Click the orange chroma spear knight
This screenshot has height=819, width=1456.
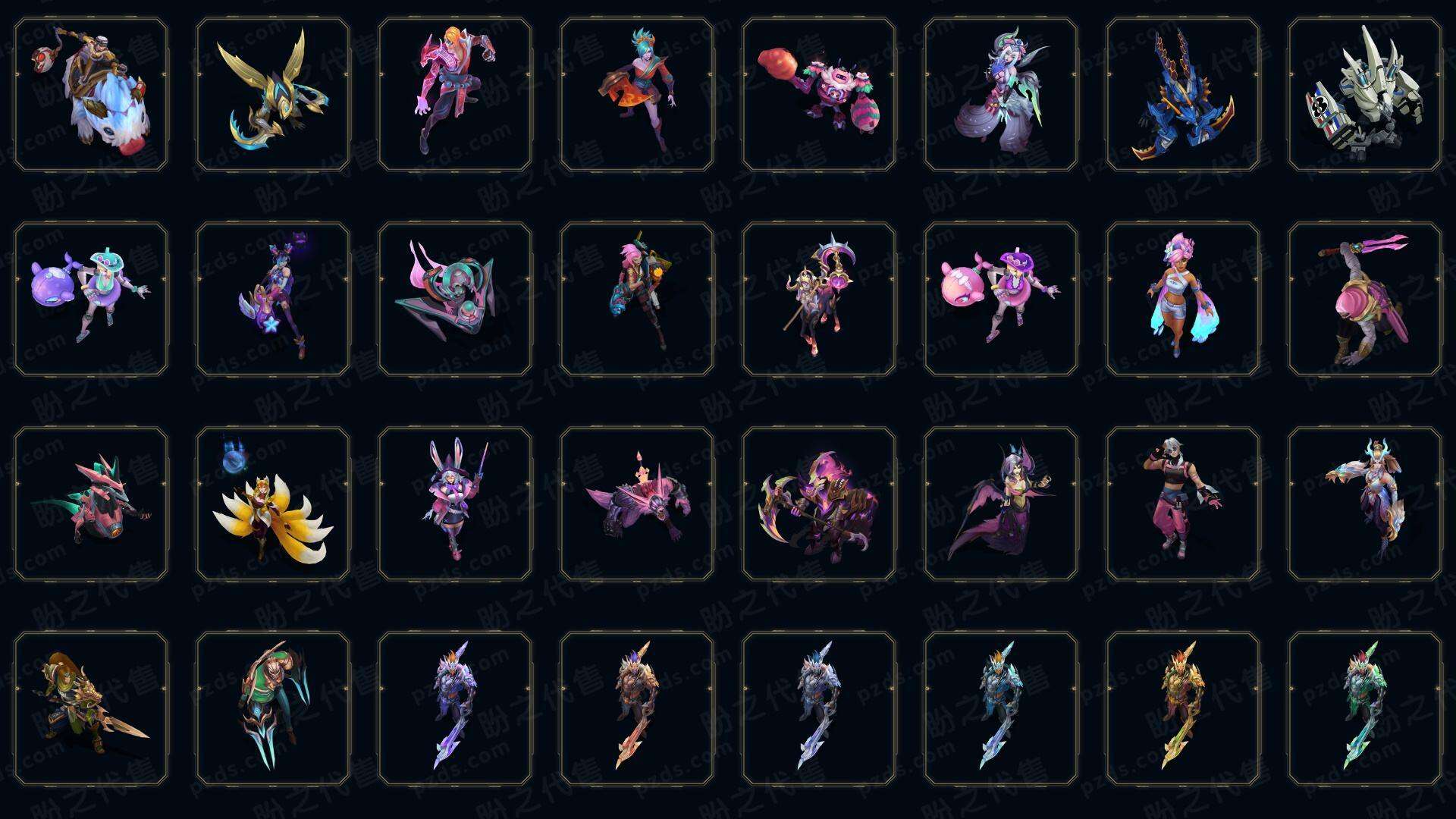(637, 708)
